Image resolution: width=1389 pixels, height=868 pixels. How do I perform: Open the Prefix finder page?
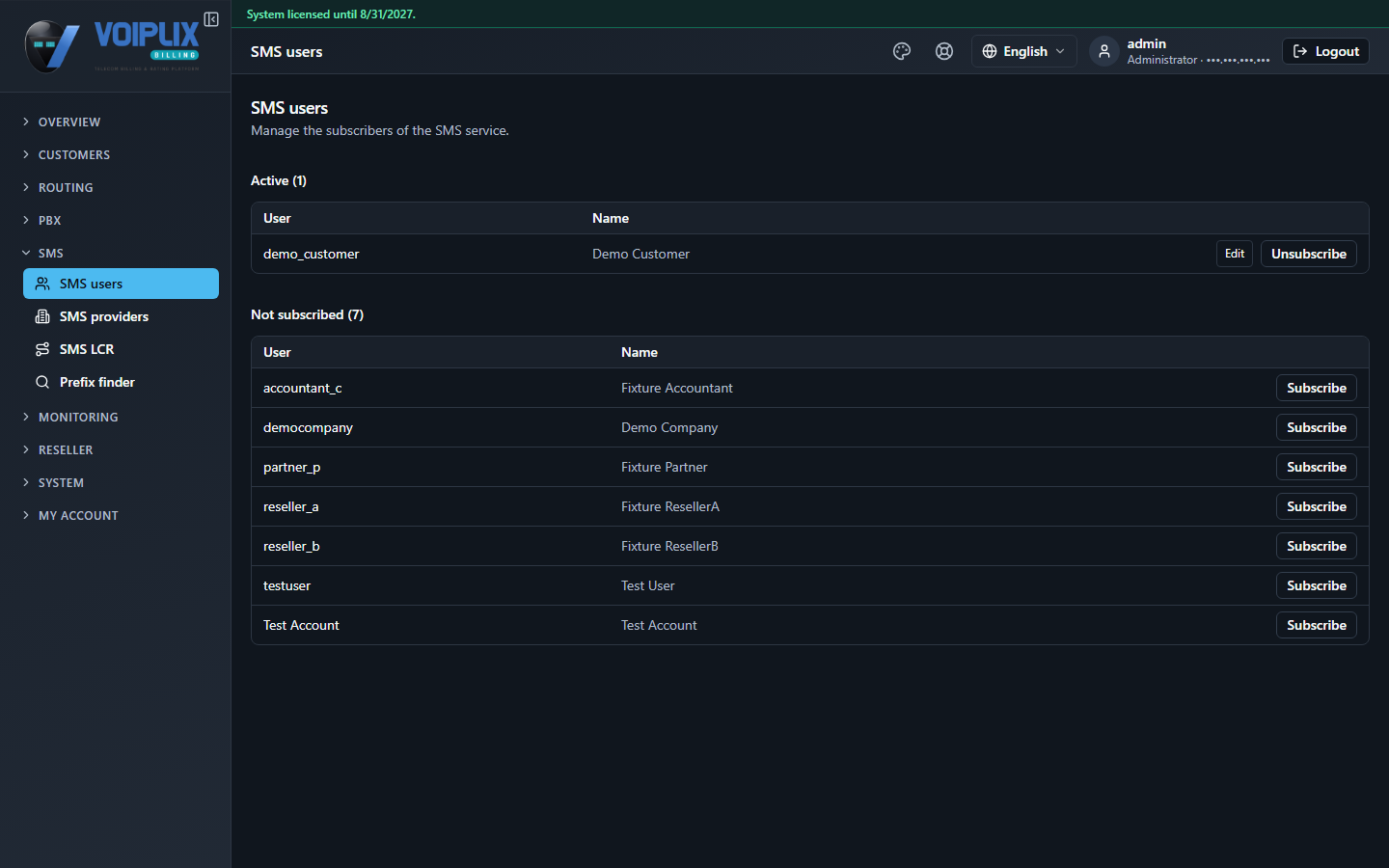coord(121,382)
